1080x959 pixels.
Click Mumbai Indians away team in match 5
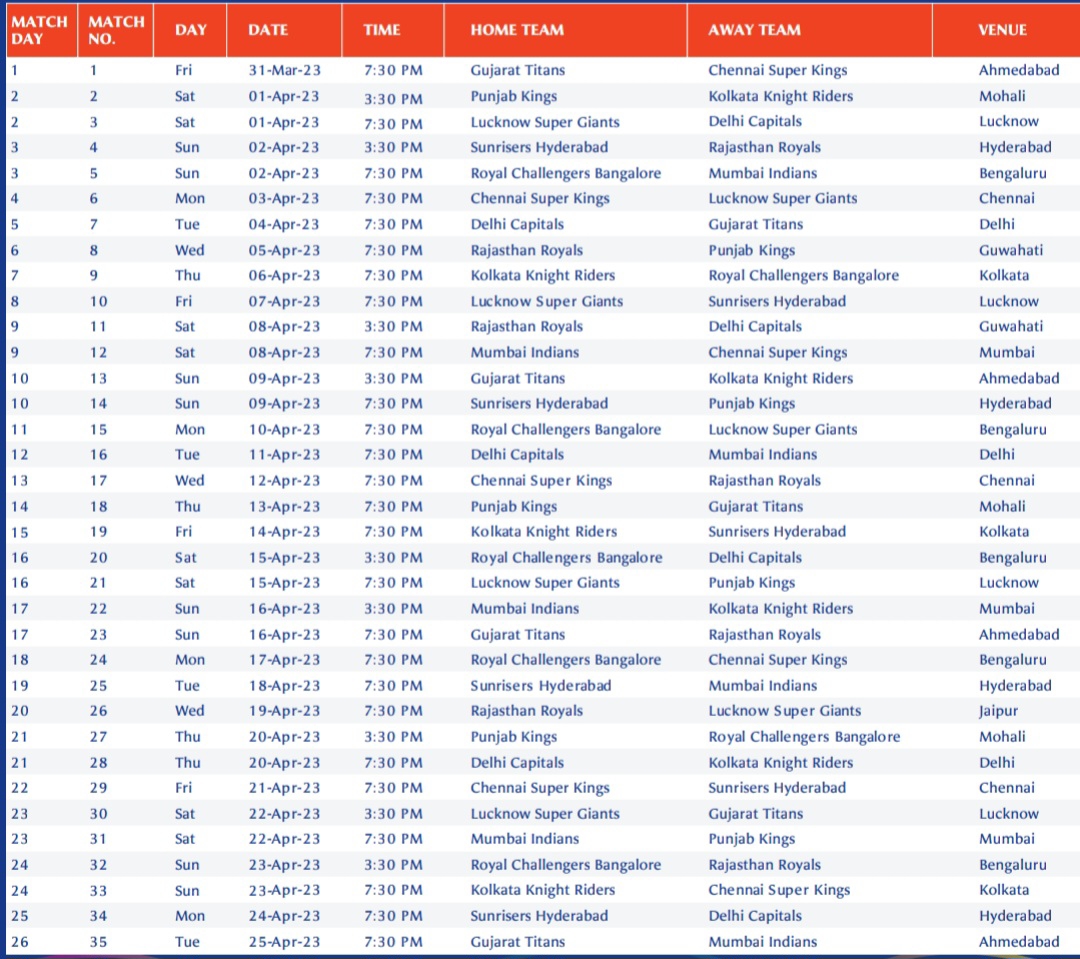point(762,173)
